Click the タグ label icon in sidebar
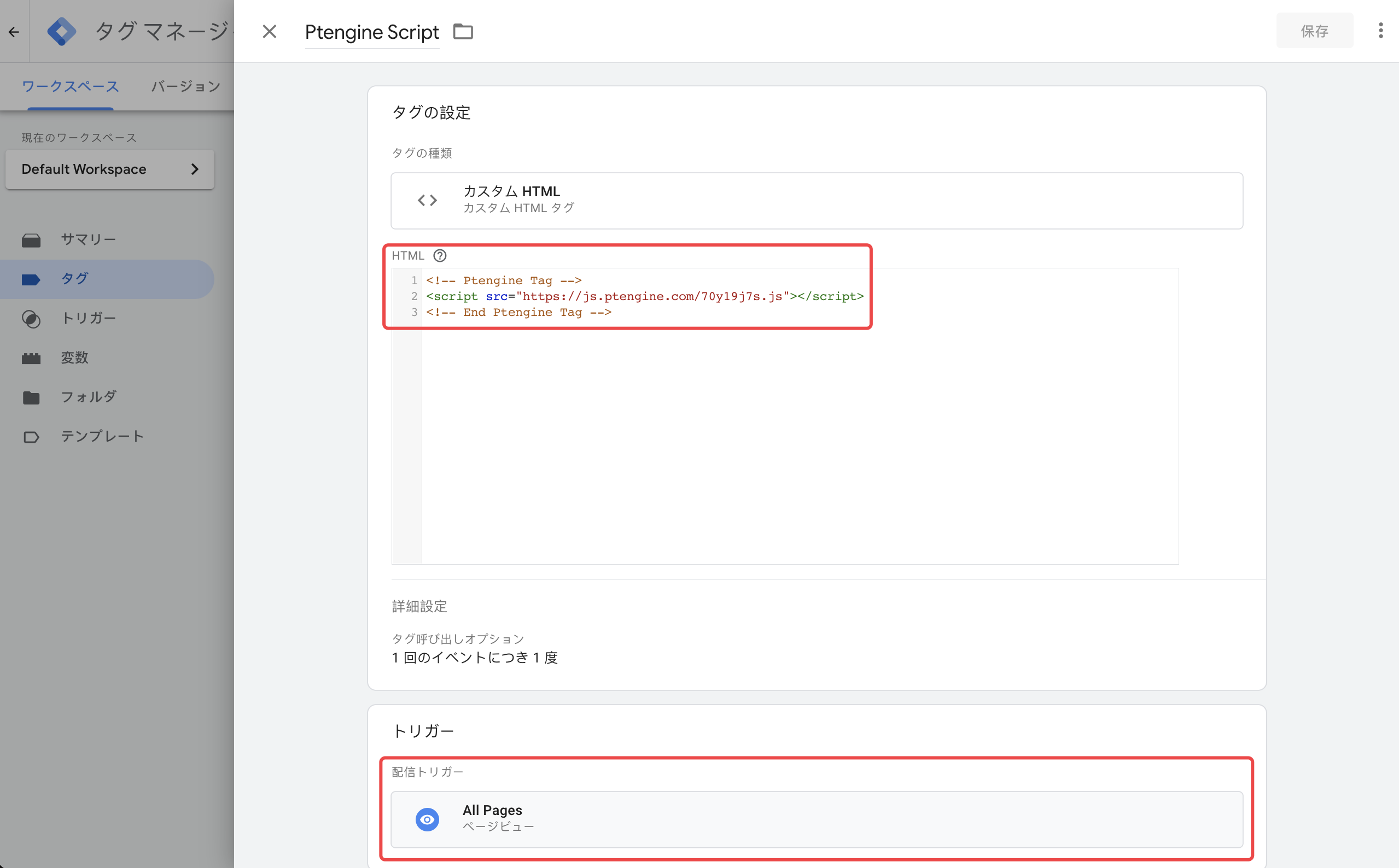 31,279
